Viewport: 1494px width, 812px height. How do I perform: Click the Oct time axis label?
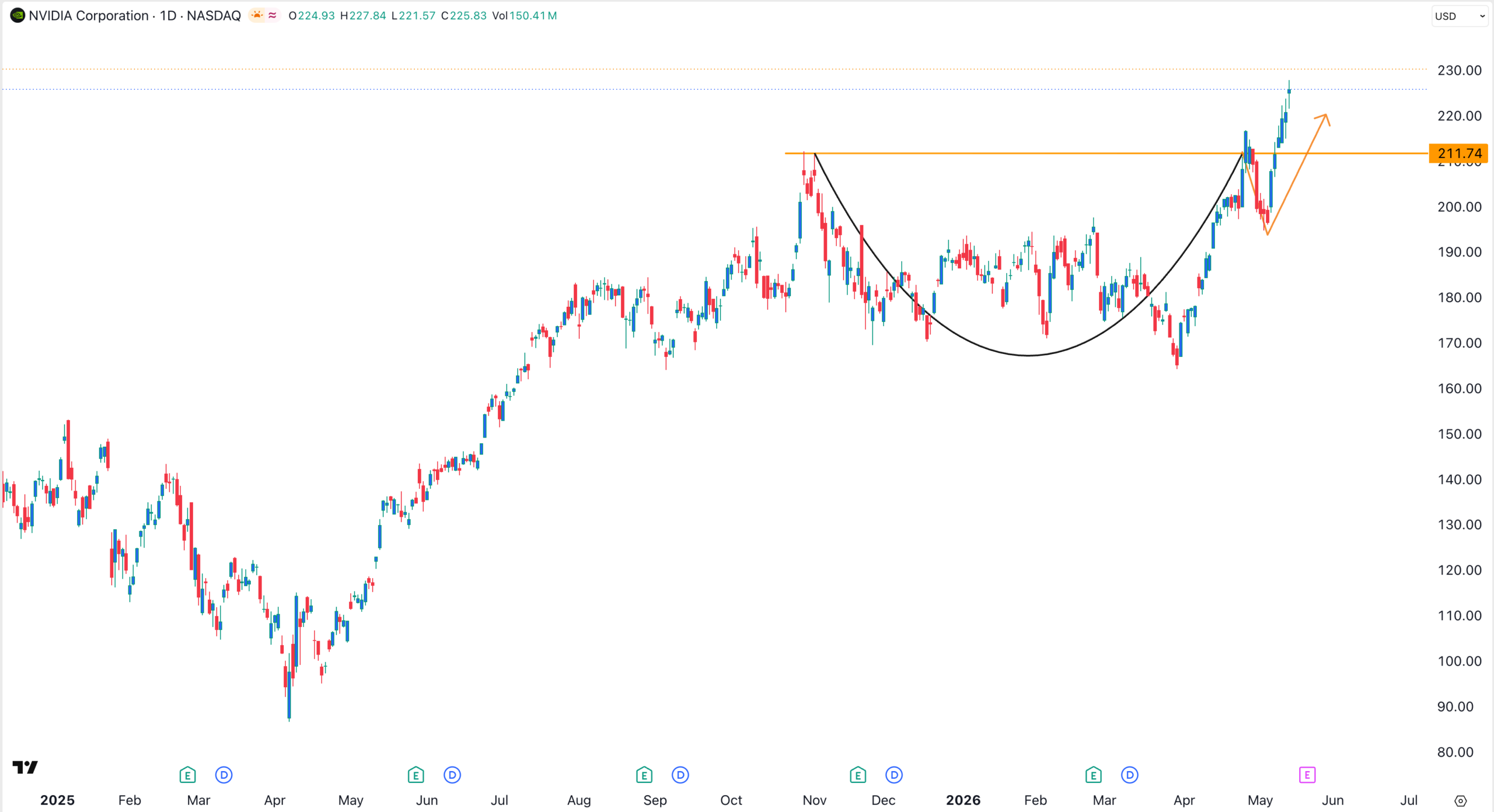pyautogui.click(x=731, y=800)
